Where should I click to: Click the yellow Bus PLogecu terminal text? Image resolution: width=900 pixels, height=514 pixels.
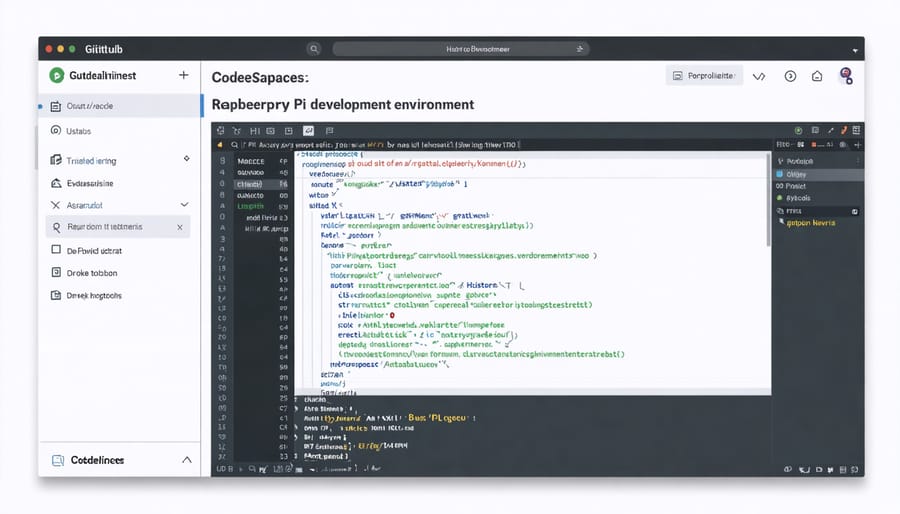click(437, 418)
